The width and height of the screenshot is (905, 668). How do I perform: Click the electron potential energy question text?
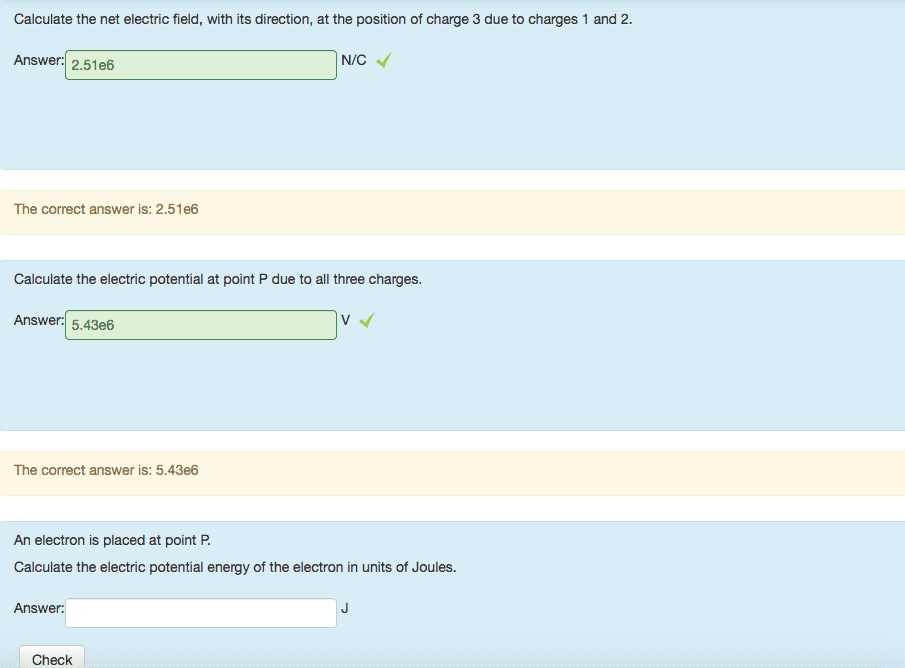(x=235, y=567)
